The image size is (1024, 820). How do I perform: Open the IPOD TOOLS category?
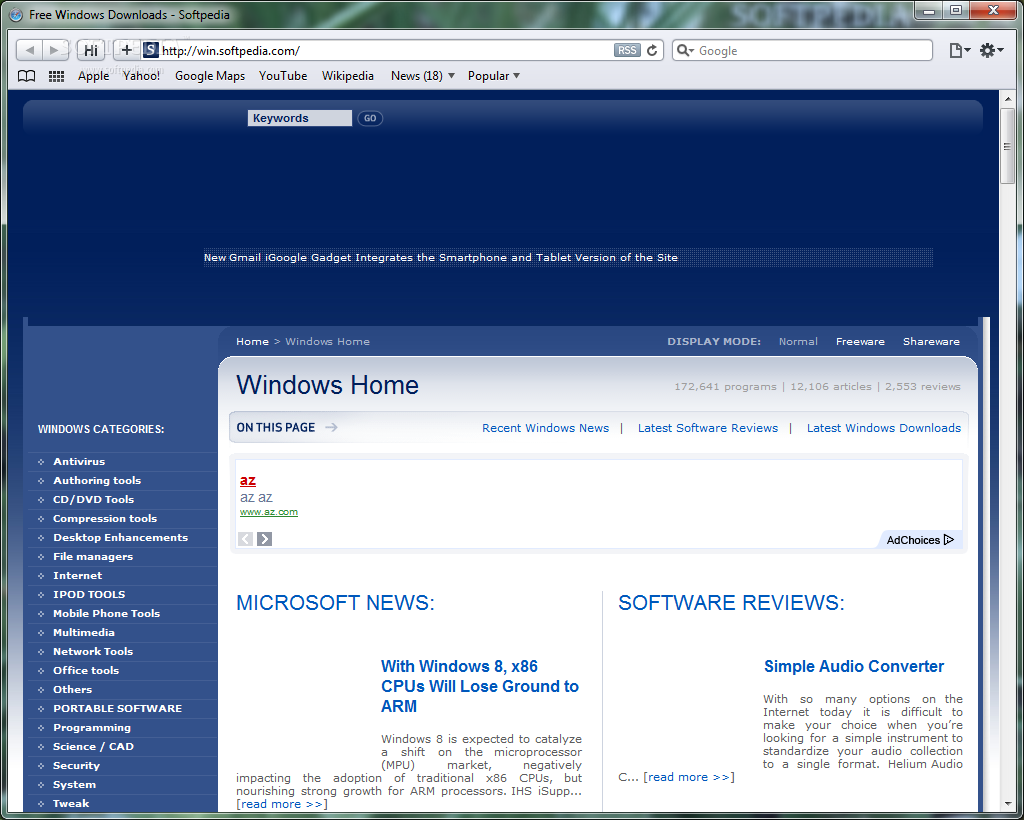89,594
